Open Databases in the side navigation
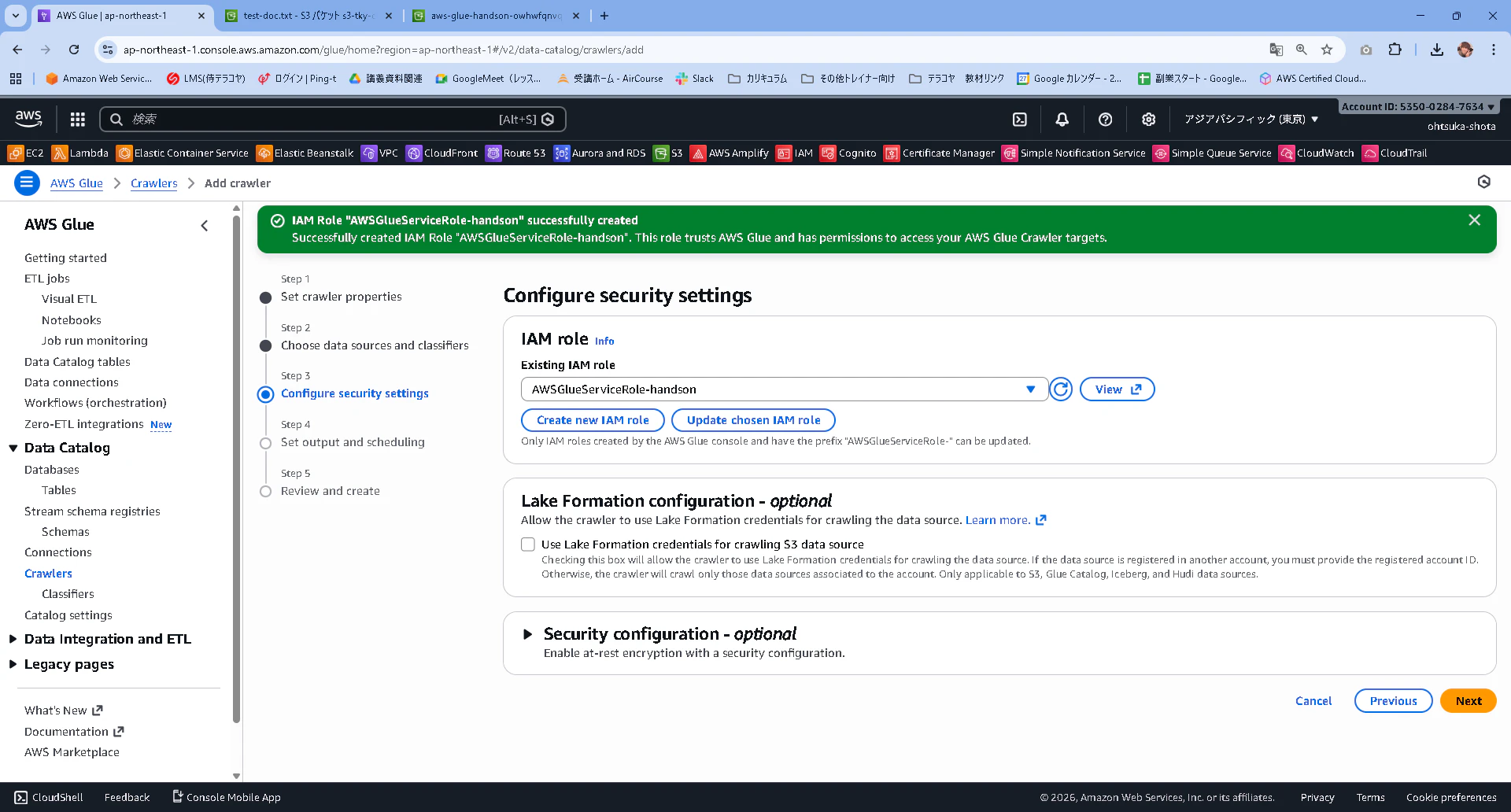1511x812 pixels. 52,470
